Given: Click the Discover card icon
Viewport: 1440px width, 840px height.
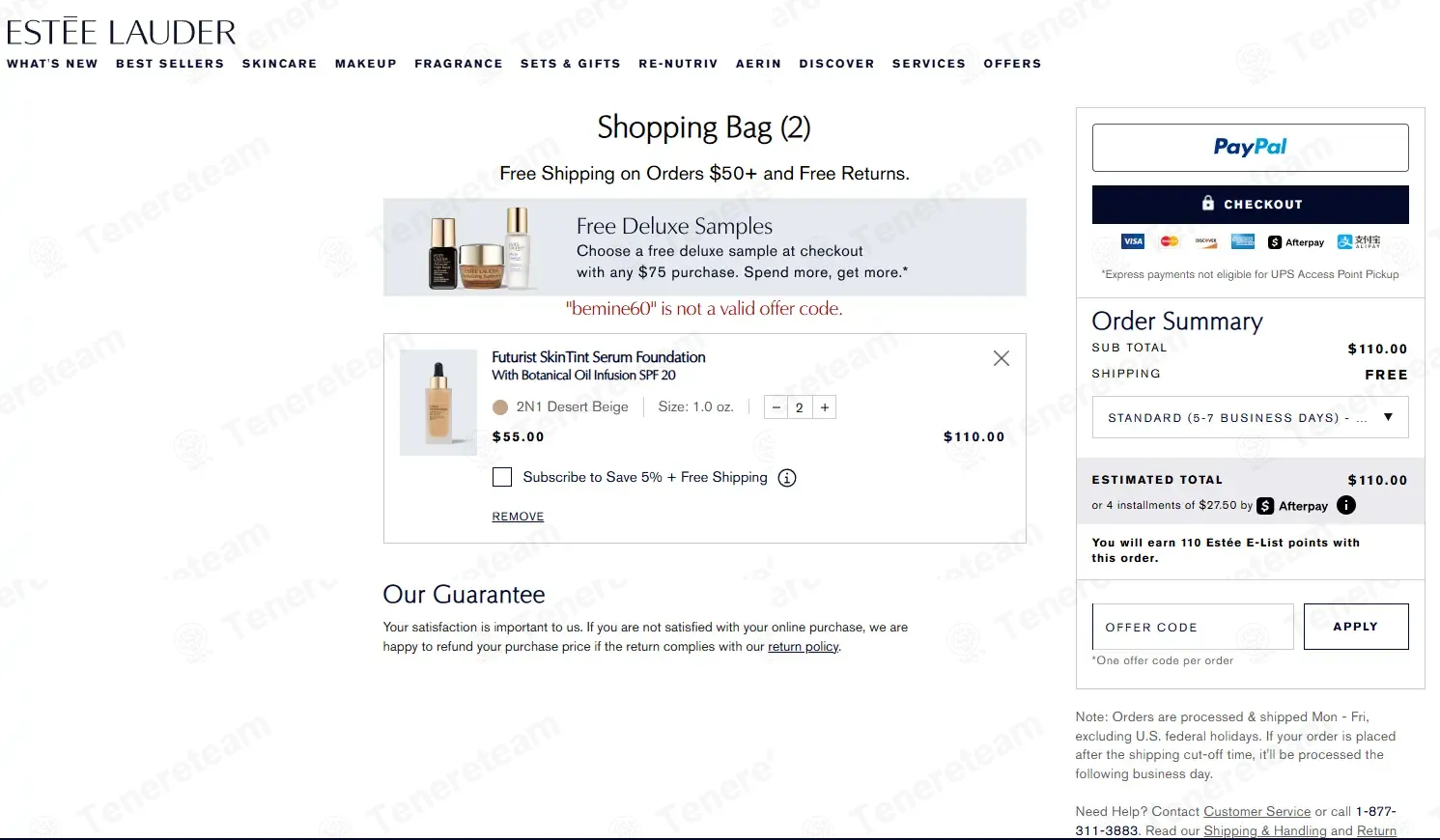Looking at the screenshot, I should coord(1206,241).
